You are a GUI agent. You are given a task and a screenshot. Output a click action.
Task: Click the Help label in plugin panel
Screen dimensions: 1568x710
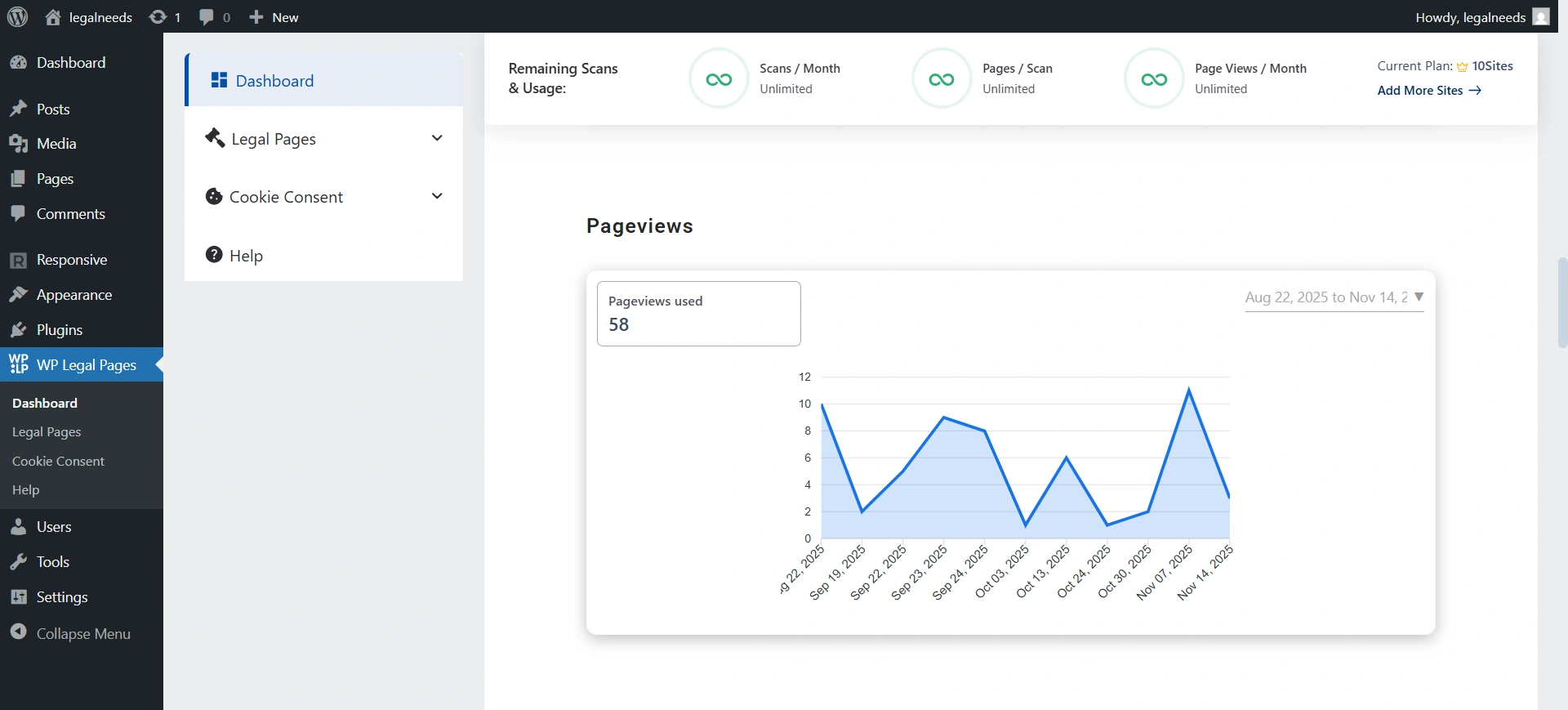(x=246, y=256)
